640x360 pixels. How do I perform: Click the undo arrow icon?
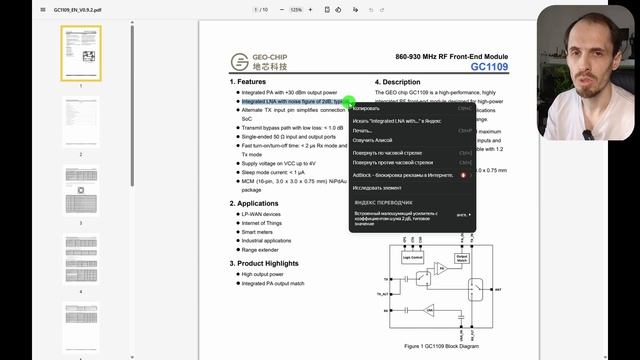pos(371,10)
